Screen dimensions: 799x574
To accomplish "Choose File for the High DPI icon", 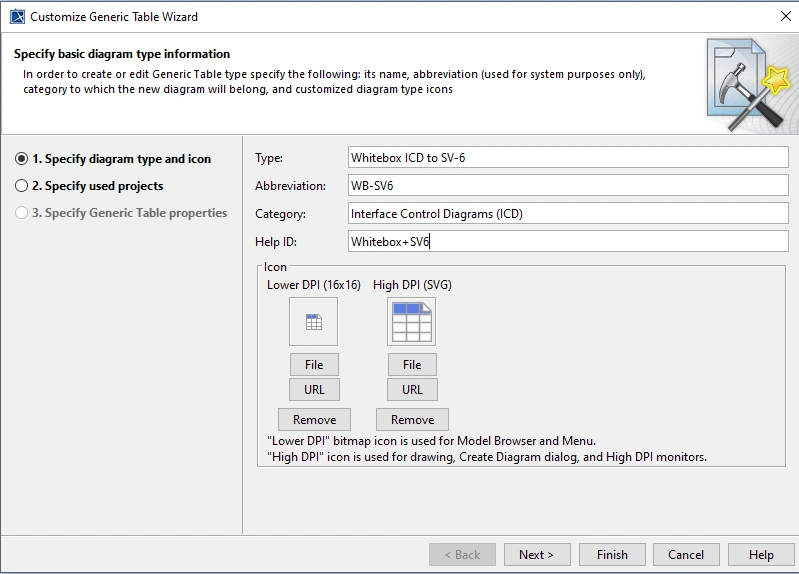I will tap(412, 365).
